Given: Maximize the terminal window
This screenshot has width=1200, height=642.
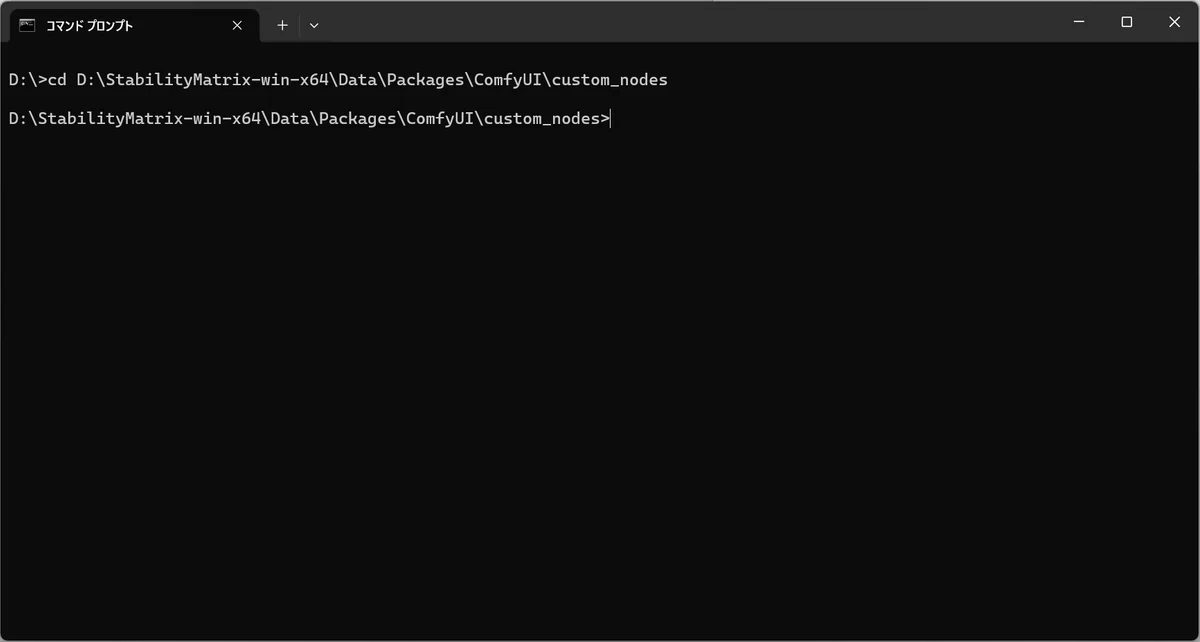Looking at the screenshot, I should point(1127,22).
